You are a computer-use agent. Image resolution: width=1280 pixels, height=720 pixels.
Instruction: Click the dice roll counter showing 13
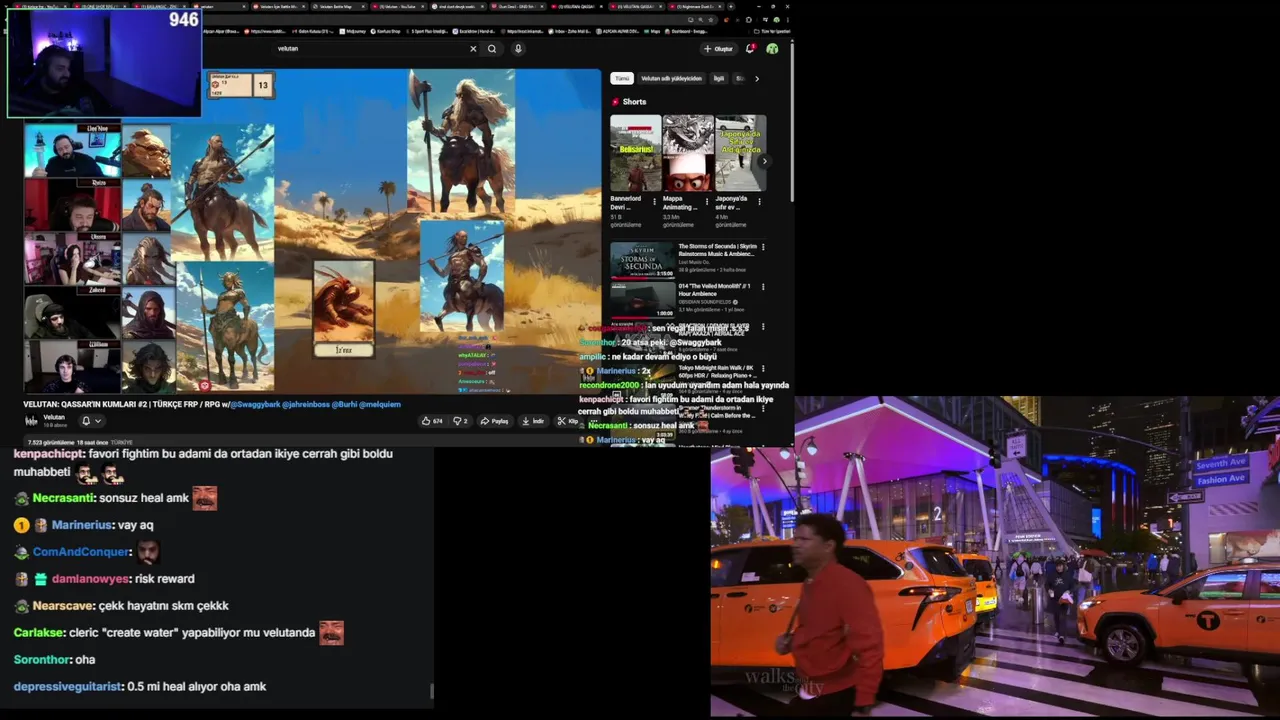pos(262,86)
